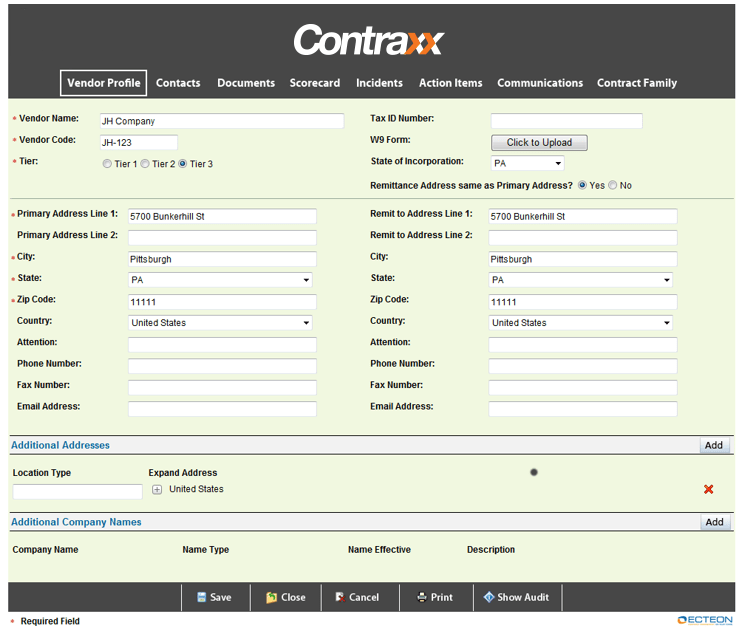Click the remit-to Email Address field
742x630 pixels.
pos(583,409)
